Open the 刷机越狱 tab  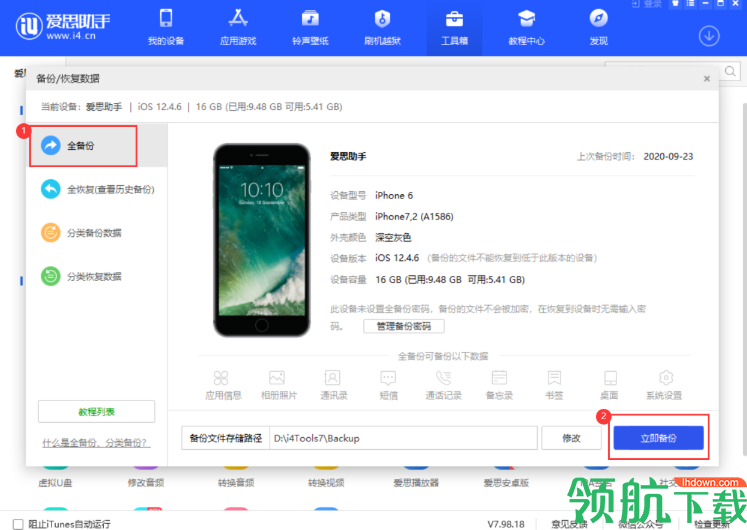[382, 28]
